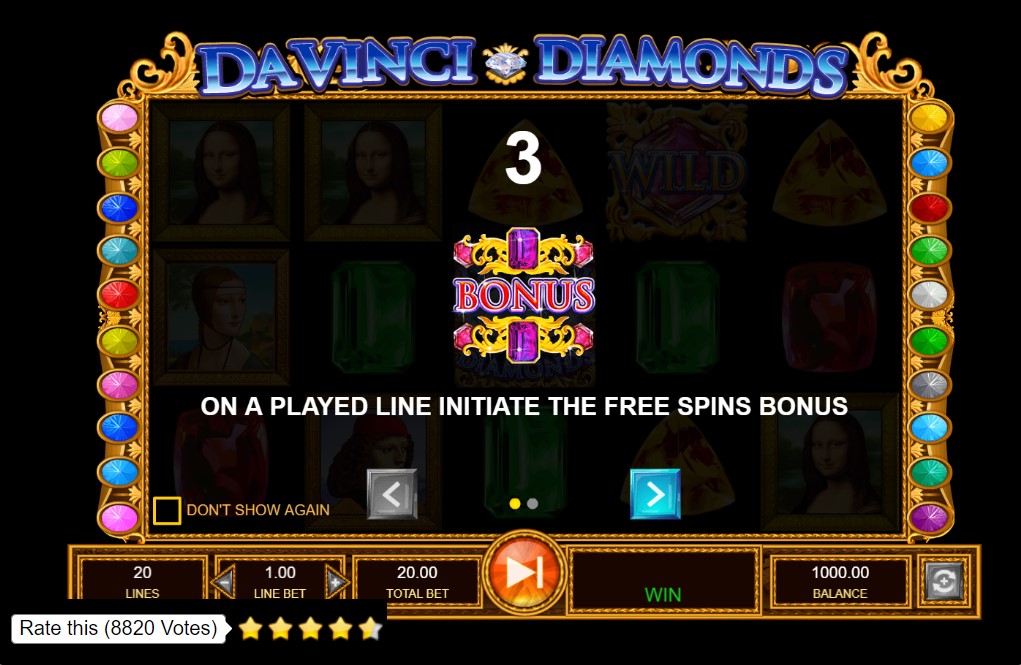The height and width of the screenshot is (665, 1021).
Task: Click the diamond in game title
Action: coord(505,64)
